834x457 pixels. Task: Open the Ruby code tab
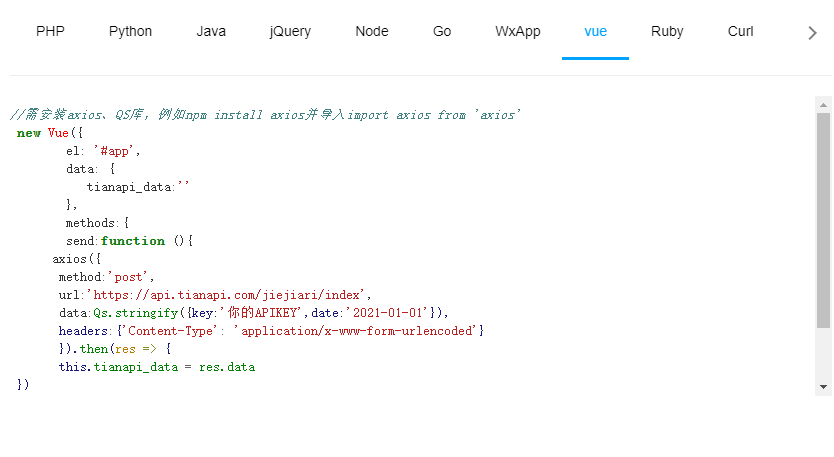point(667,31)
